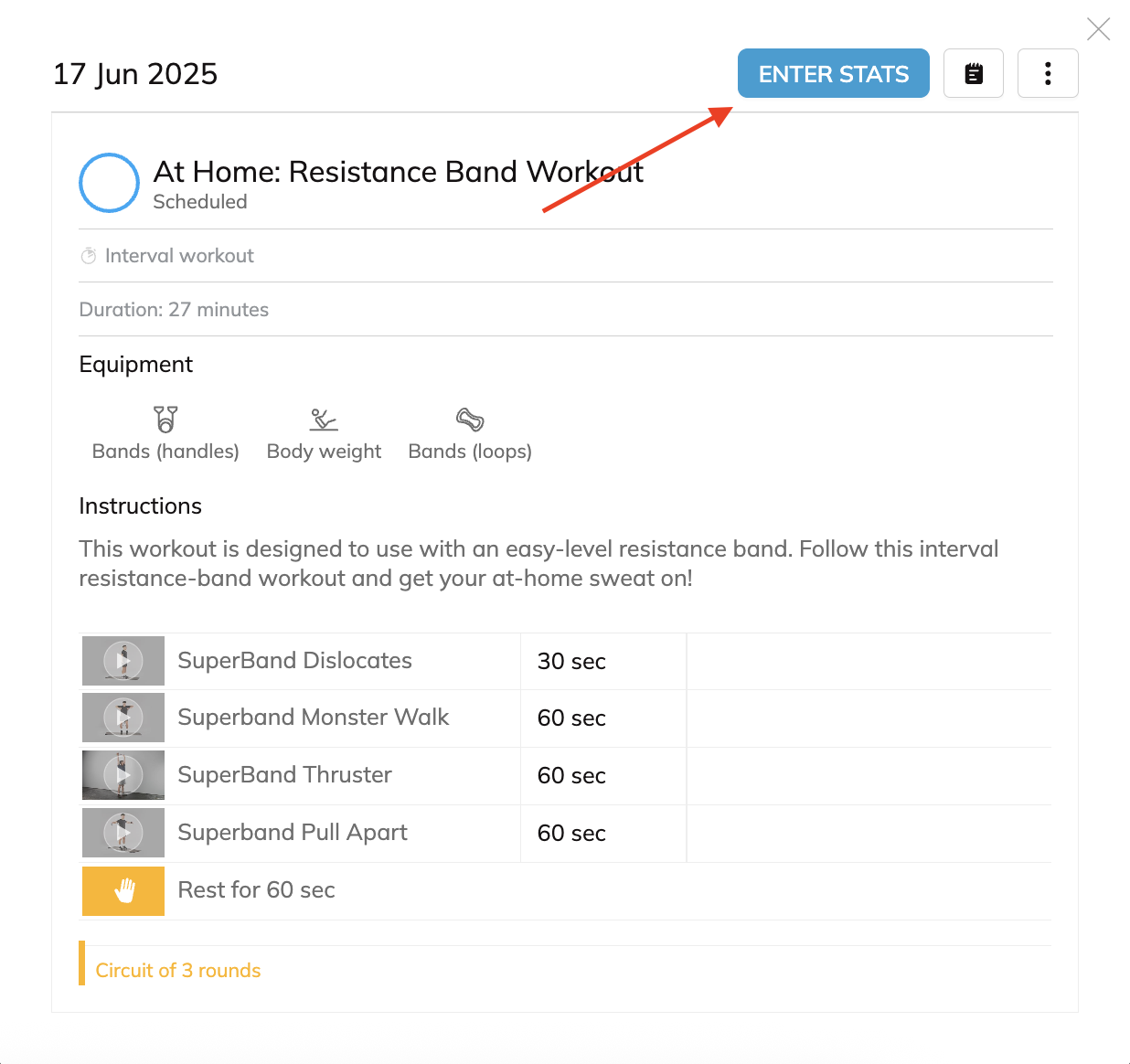Viewport: 1130px width, 1064px height.
Task: Play the SuperBand Dislocates video thumbnail
Action: pos(123,661)
